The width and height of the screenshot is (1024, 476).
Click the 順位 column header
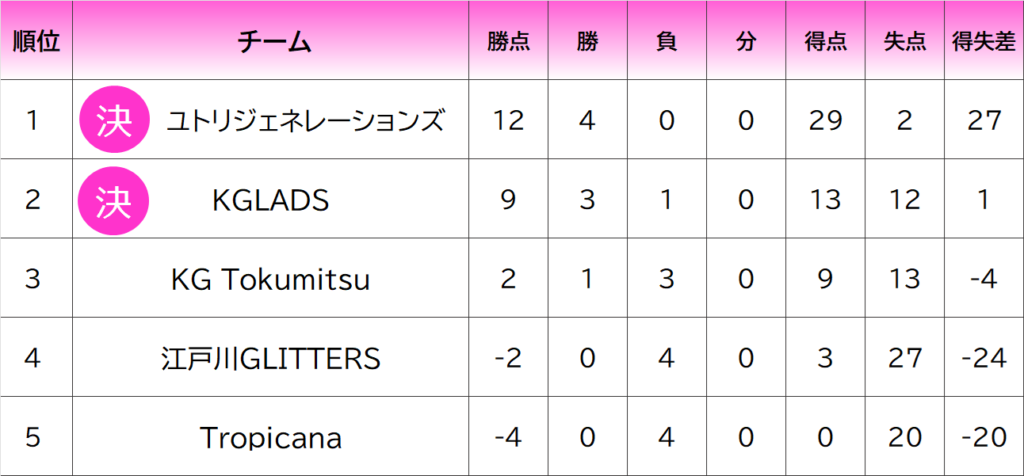[36, 42]
